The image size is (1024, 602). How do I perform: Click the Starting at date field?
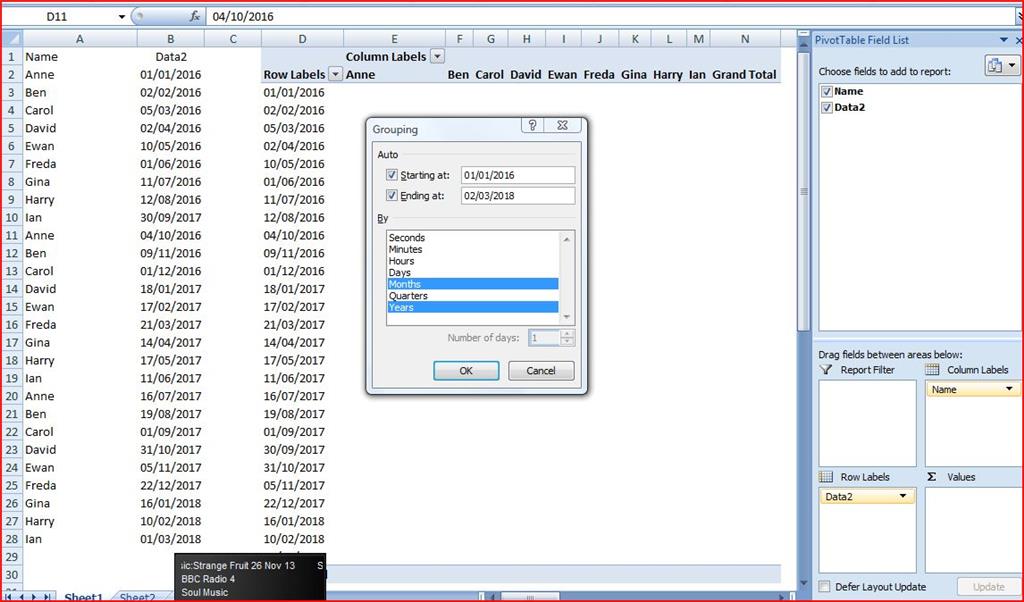[x=518, y=175]
